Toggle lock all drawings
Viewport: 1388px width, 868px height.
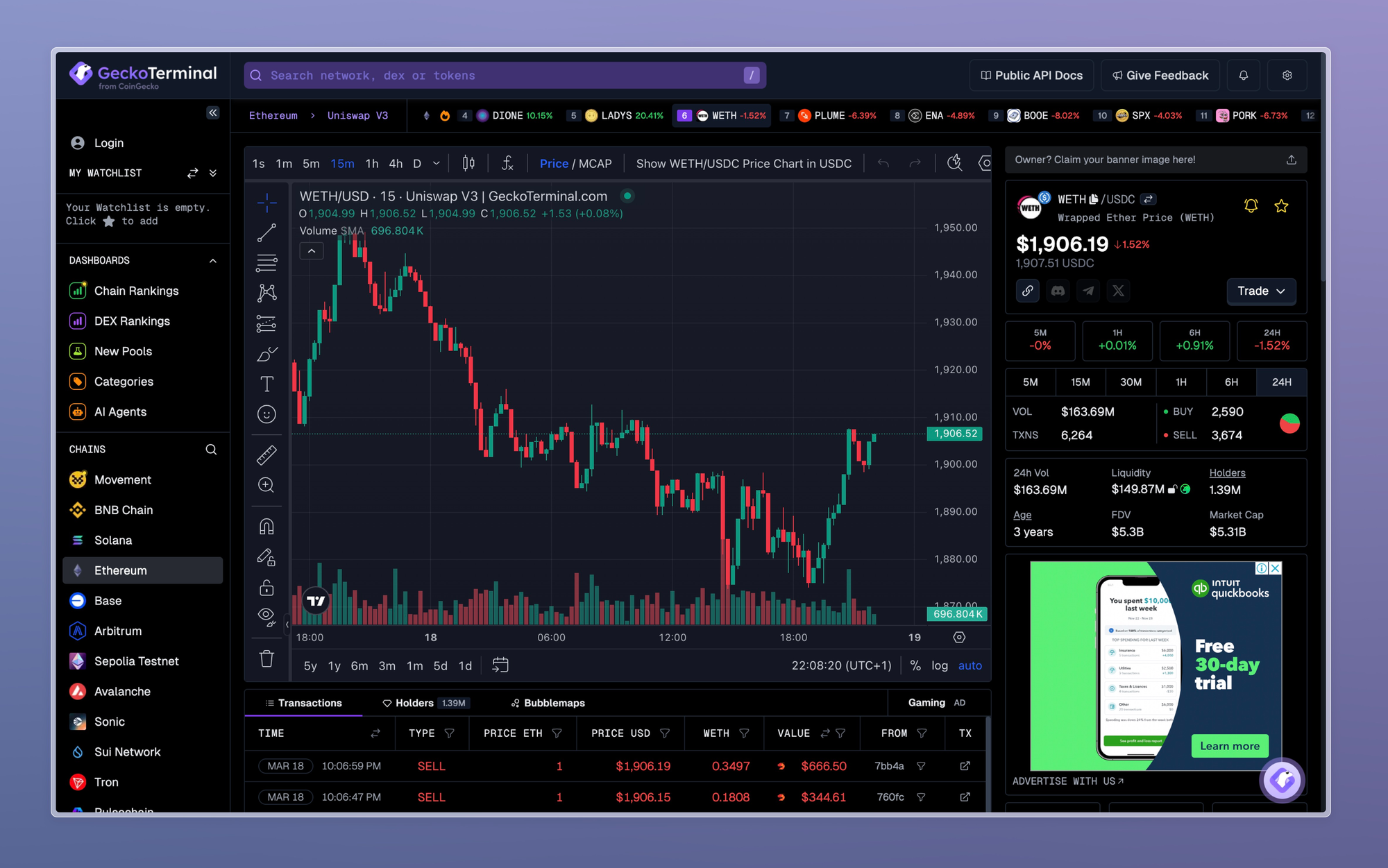click(266, 588)
